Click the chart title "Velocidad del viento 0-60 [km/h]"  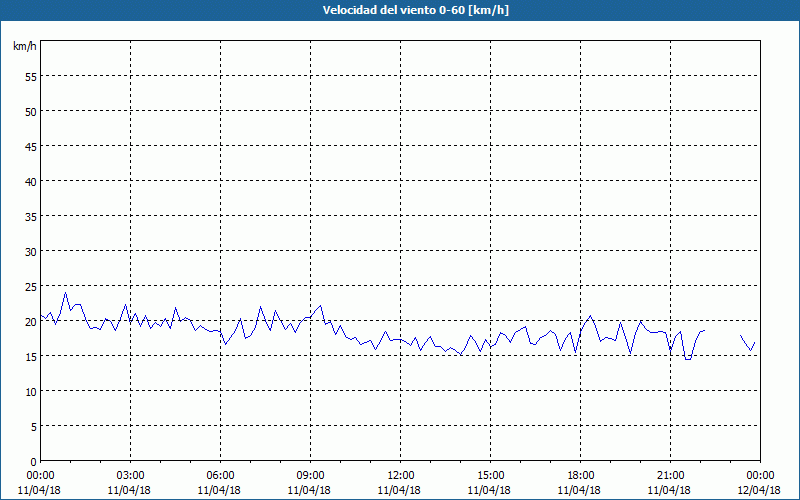click(415, 10)
